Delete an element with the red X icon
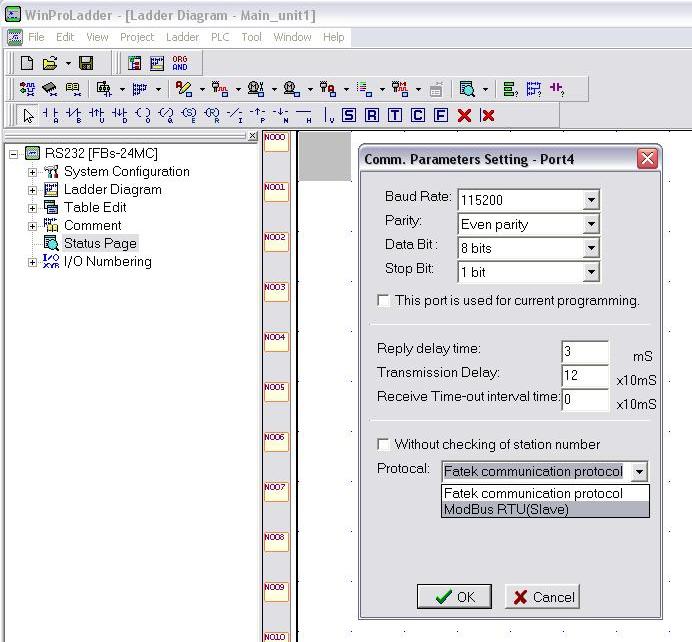692x642 pixels. [x=464, y=116]
